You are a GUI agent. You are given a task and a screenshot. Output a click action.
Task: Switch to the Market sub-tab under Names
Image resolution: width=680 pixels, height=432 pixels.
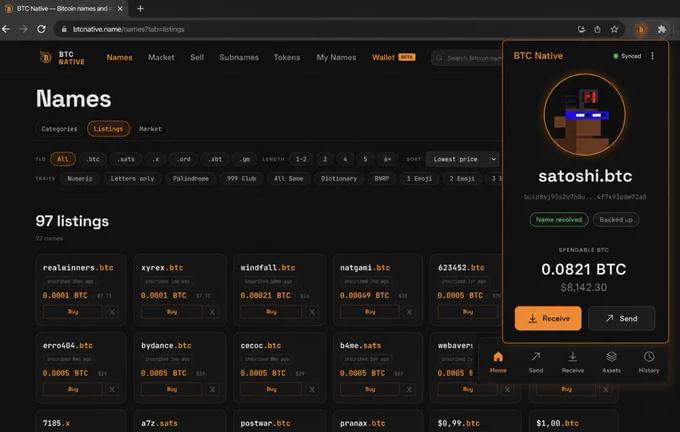point(150,129)
